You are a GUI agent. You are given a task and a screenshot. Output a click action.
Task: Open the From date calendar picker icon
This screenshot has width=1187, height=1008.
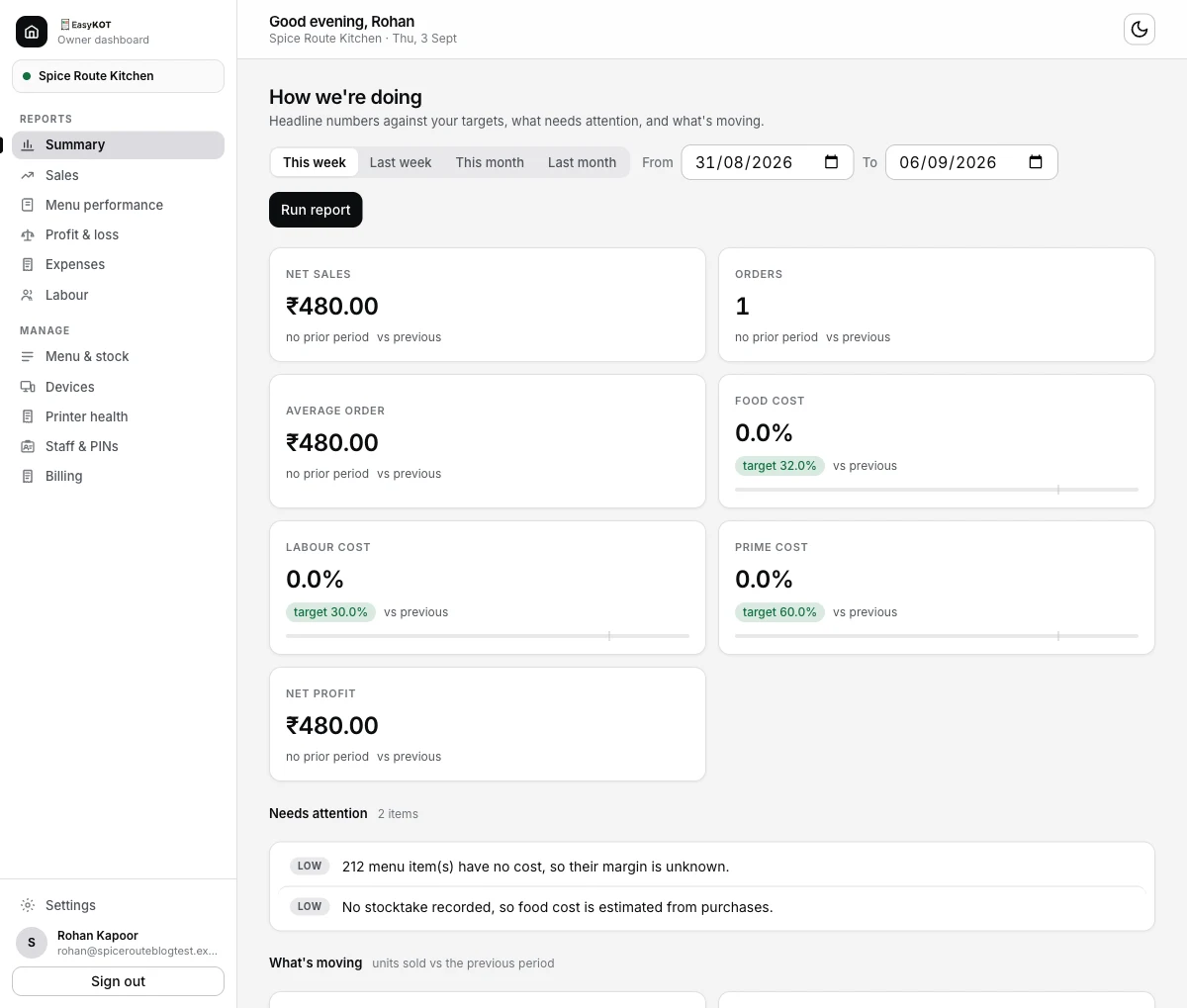pyautogui.click(x=832, y=162)
